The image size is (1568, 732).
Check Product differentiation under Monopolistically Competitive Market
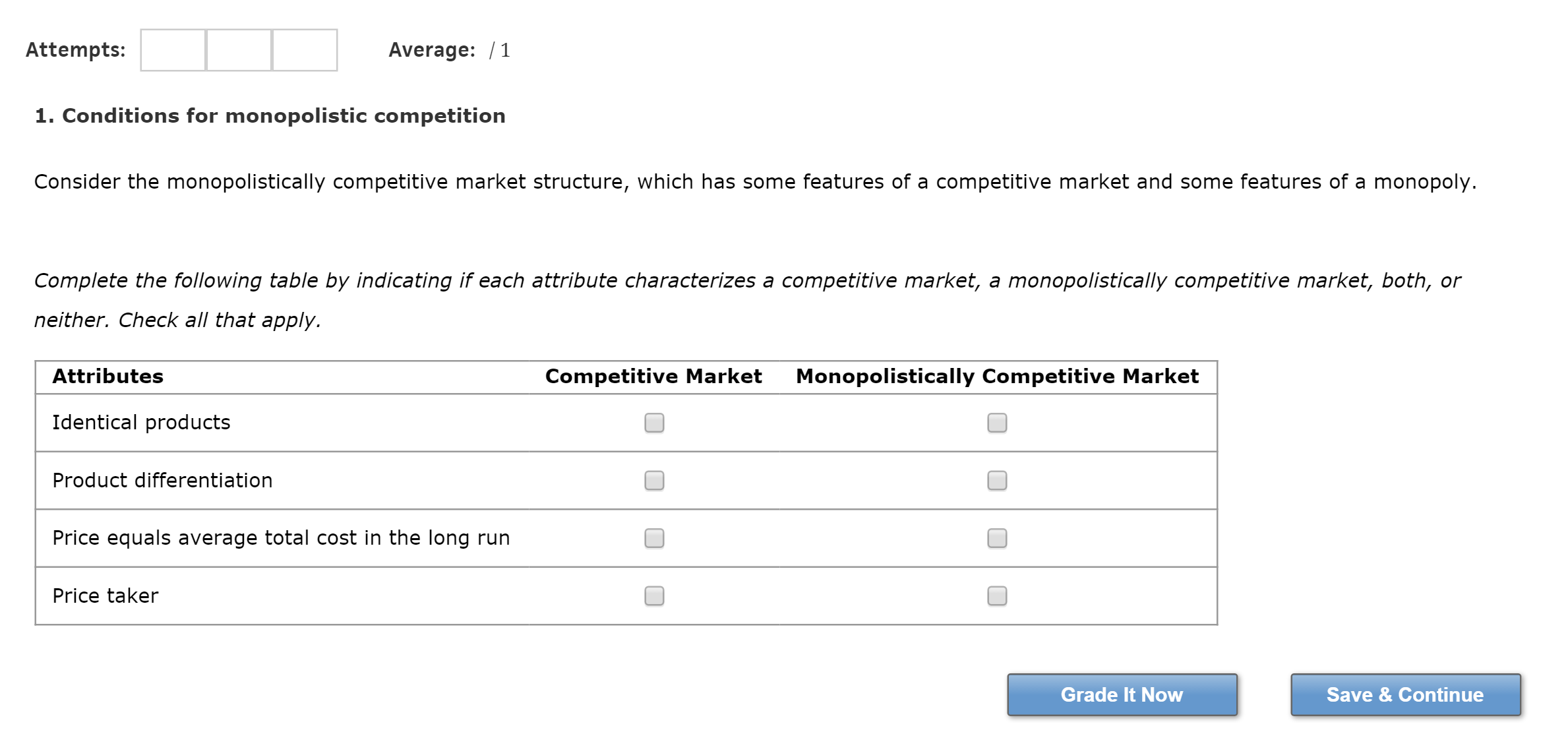click(997, 481)
